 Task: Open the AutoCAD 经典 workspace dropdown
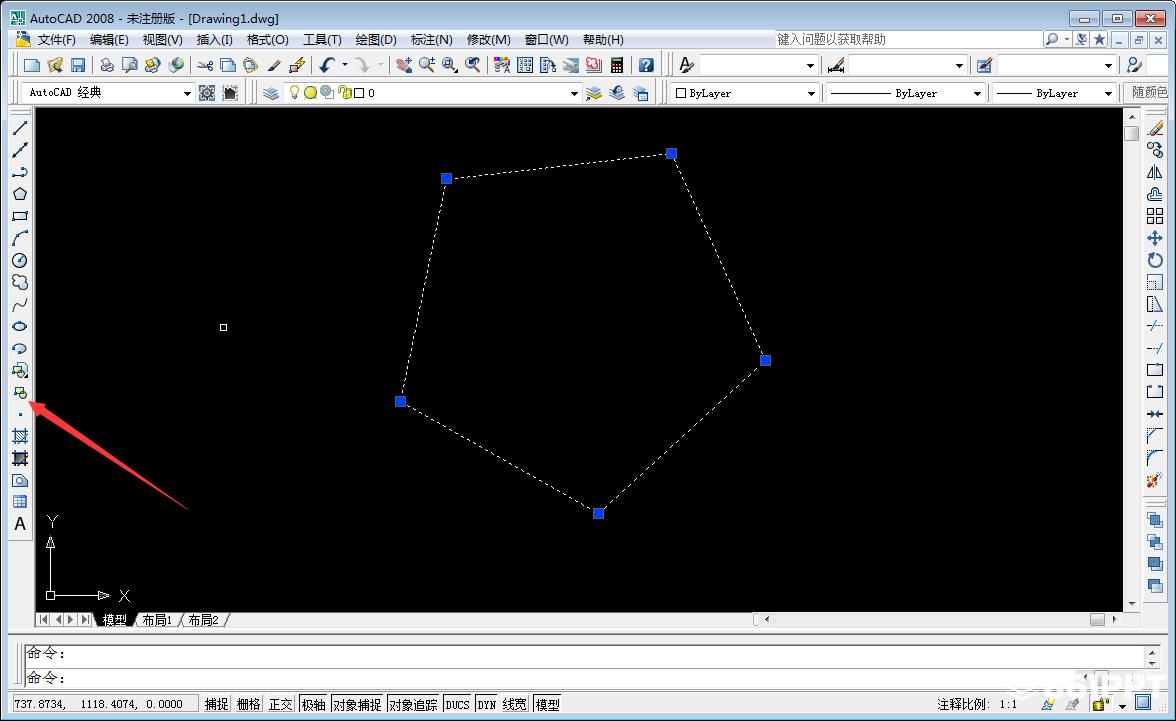pyautogui.click(x=188, y=93)
